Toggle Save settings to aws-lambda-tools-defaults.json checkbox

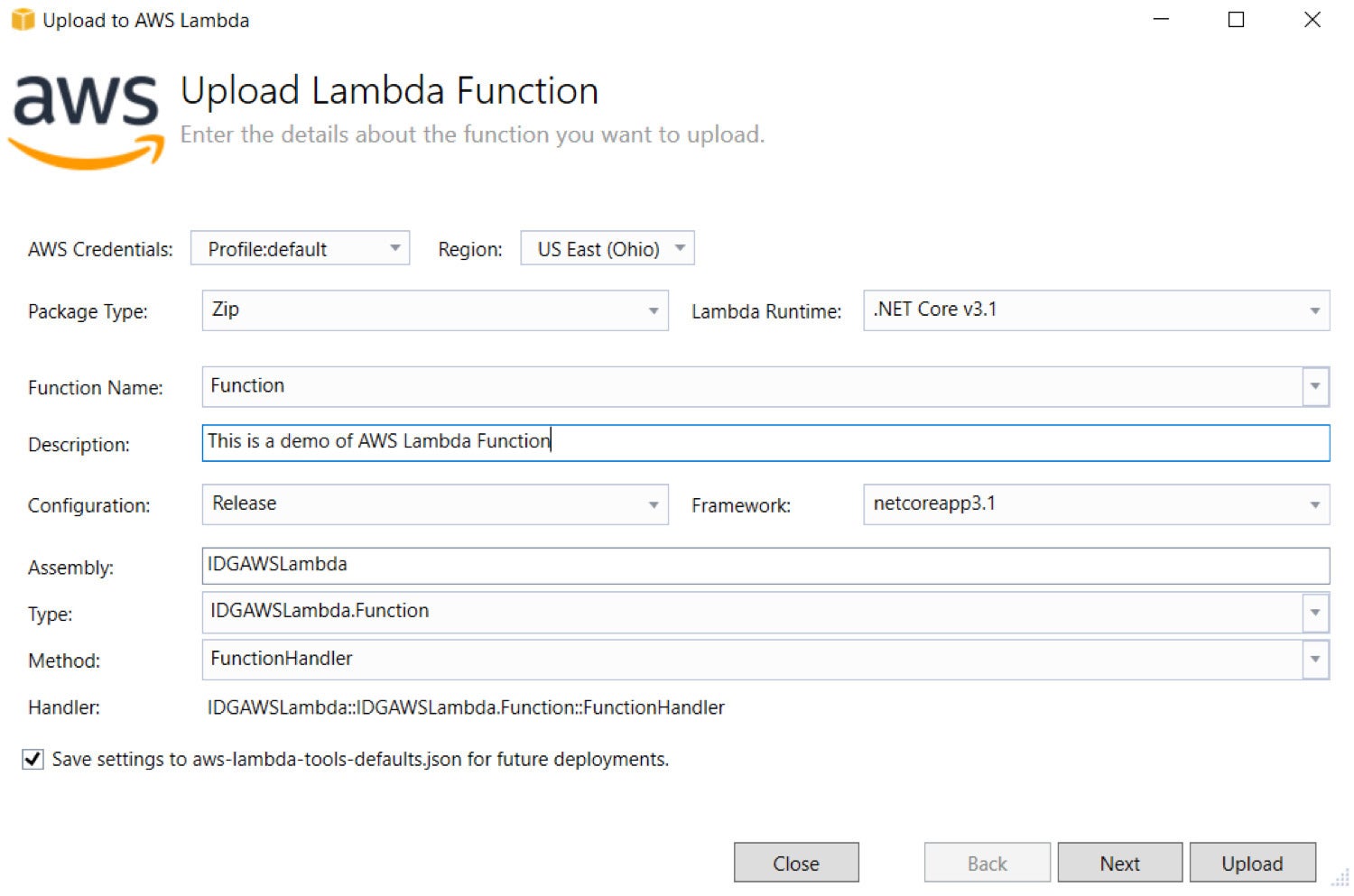pyautogui.click(x=32, y=760)
